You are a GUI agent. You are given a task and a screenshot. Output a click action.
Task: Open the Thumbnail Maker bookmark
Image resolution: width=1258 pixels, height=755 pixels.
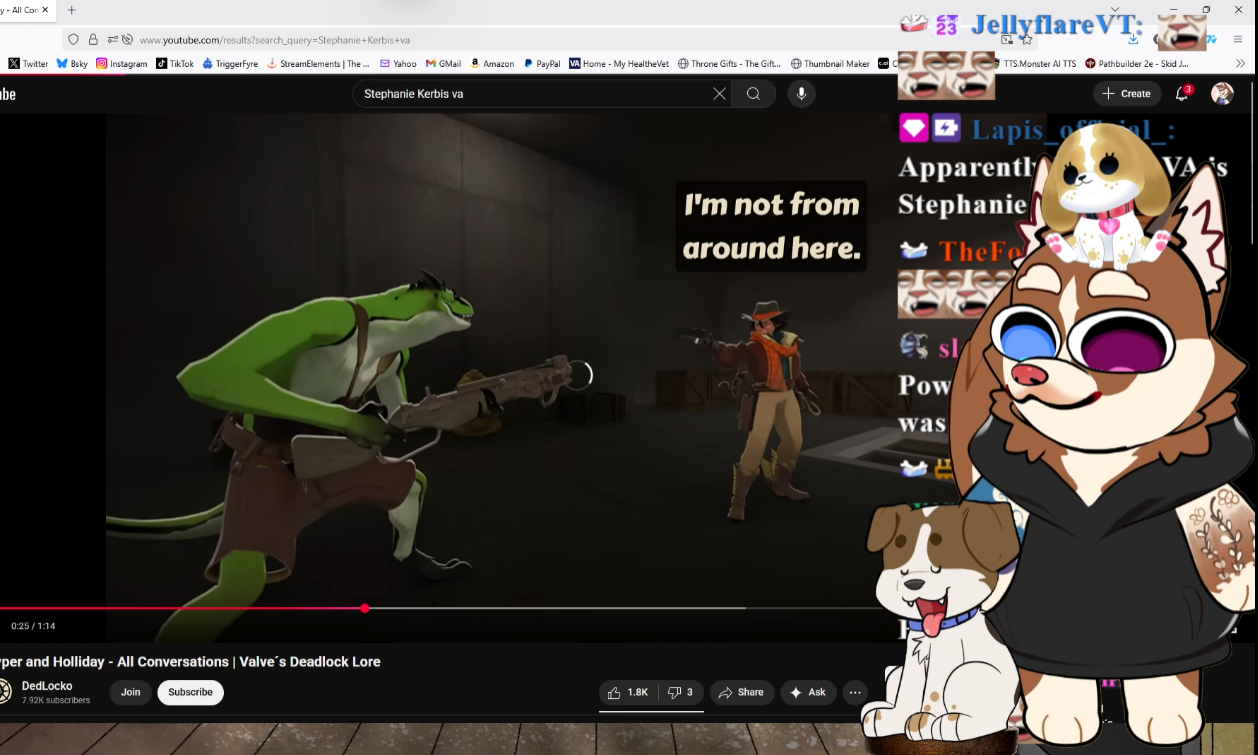pos(830,64)
